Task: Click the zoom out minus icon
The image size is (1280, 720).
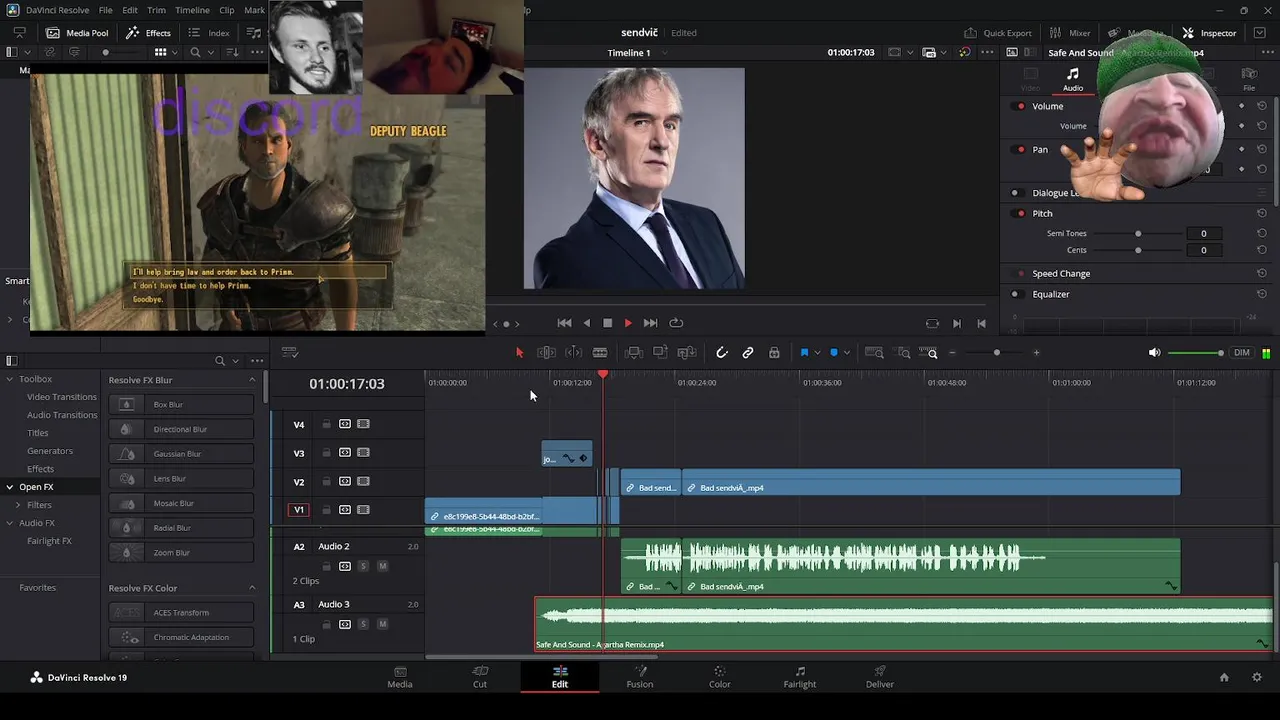Action: [952, 353]
